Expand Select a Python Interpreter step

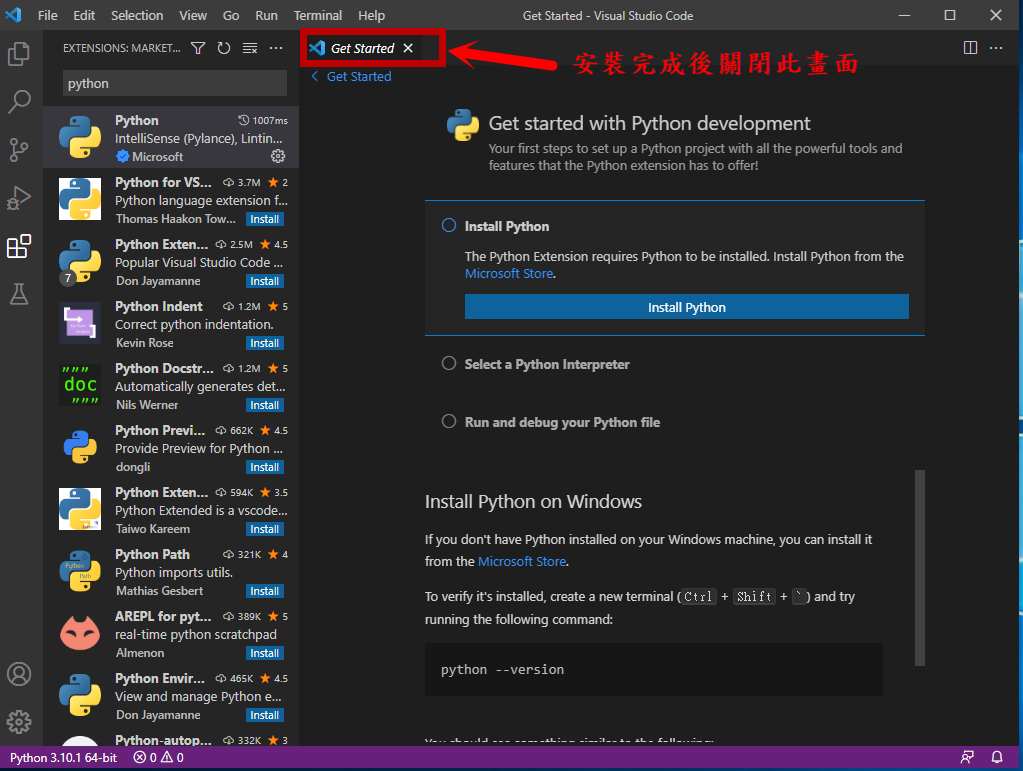pyautogui.click(x=547, y=364)
